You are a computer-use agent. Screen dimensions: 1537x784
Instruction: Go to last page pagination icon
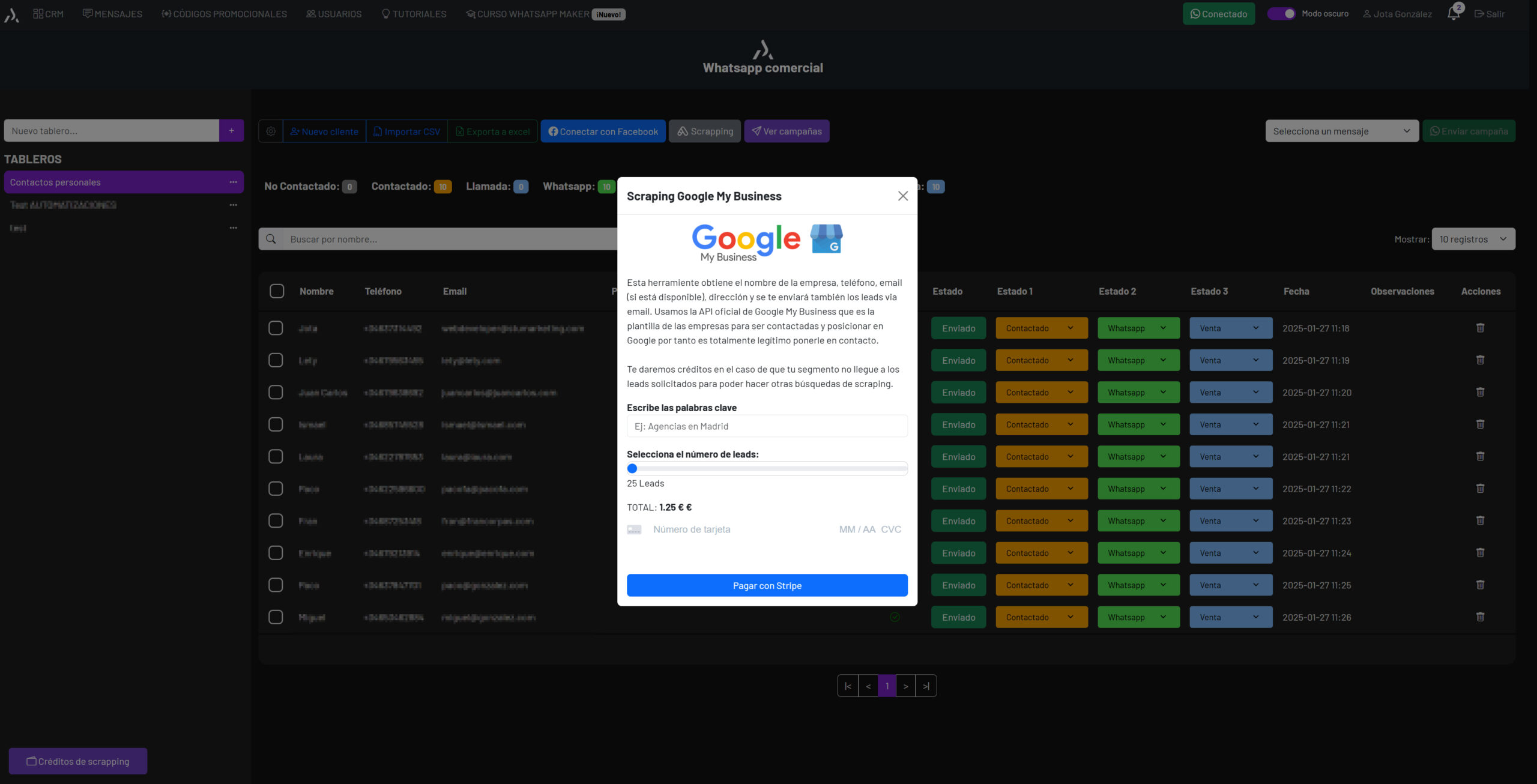(x=926, y=686)
